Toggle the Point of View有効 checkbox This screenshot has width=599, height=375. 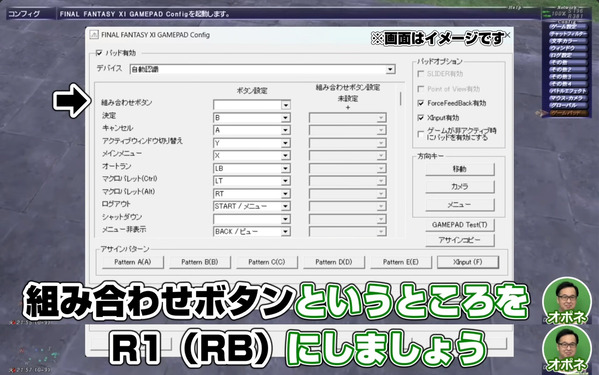tap(421, 89)
